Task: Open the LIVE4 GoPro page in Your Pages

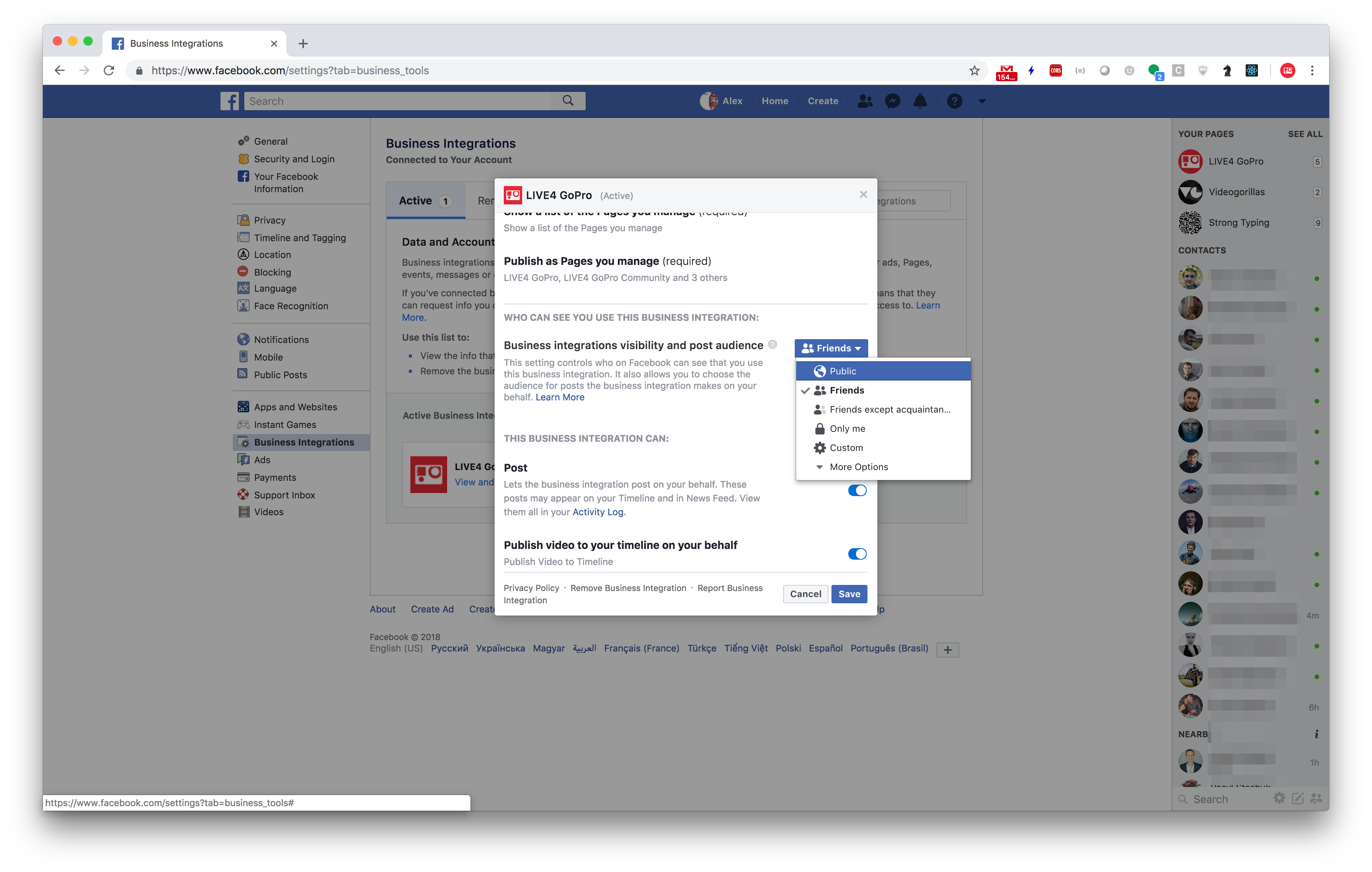Action: pos(1235,161)
